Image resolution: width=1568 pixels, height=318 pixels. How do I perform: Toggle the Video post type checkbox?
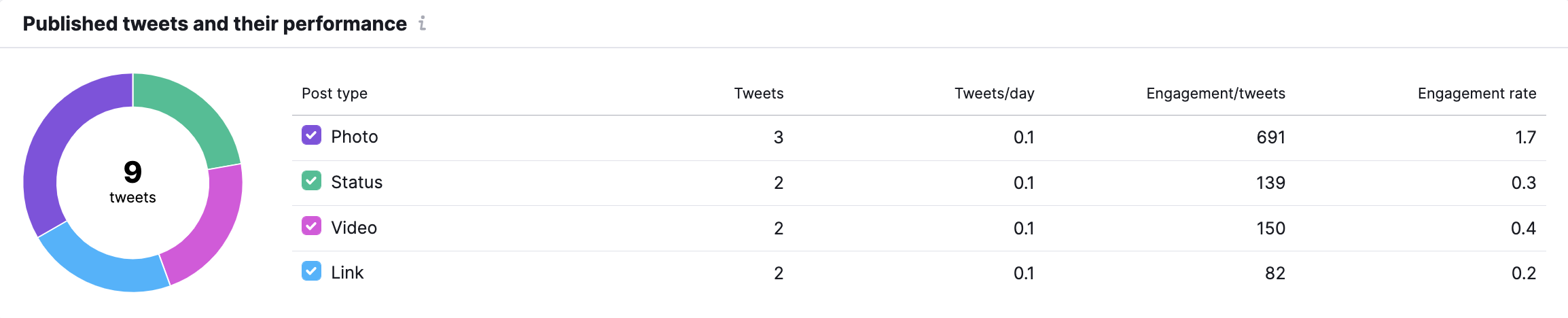point(311,226)
